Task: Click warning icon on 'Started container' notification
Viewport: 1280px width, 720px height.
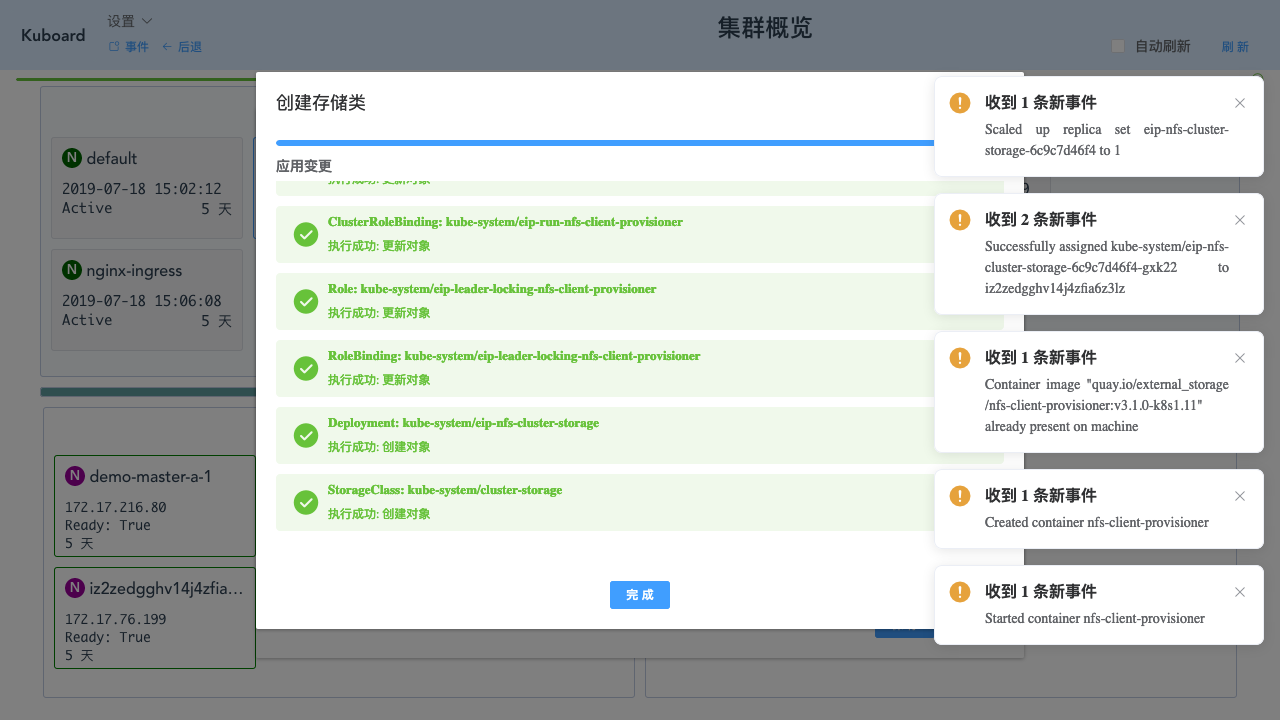Action: (x=960, y=592)
